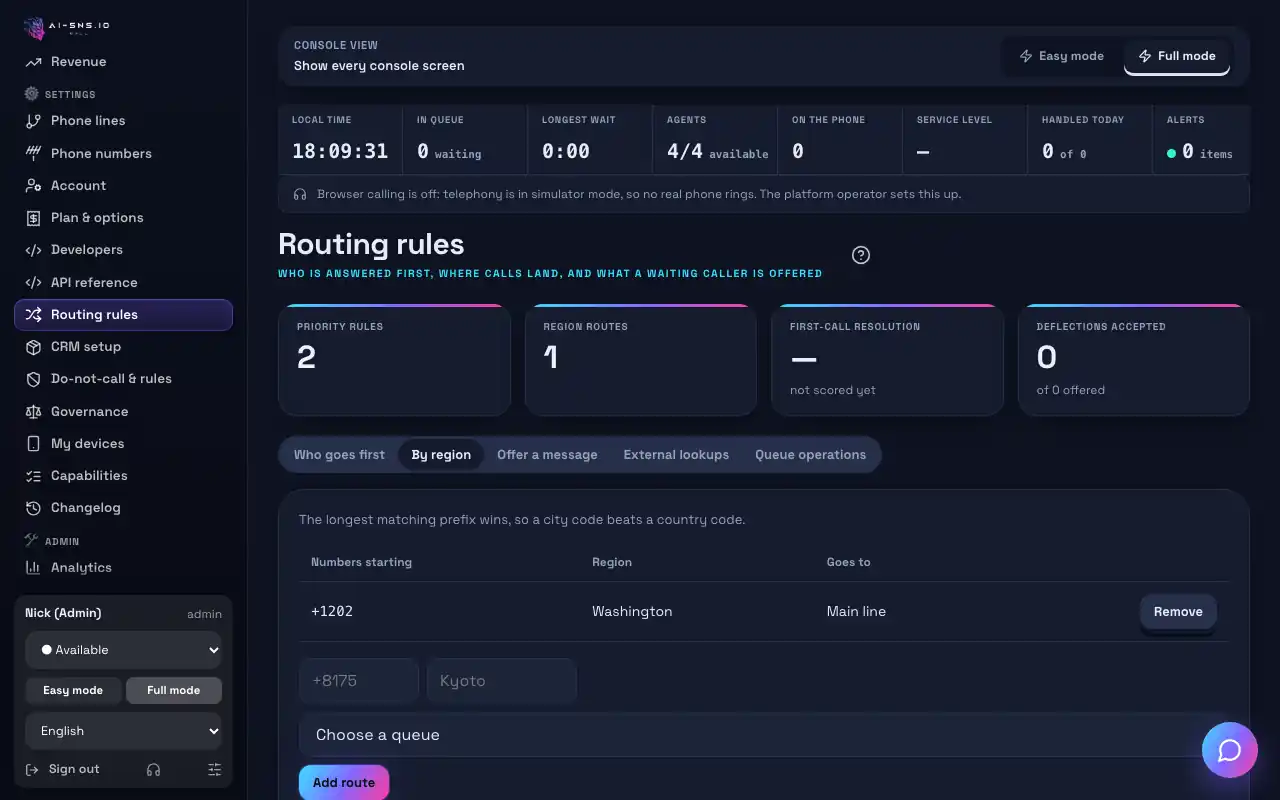Click the Do-not-call shield icon
The height and width of the screenshot is (800, 1280).
[34, 379]
